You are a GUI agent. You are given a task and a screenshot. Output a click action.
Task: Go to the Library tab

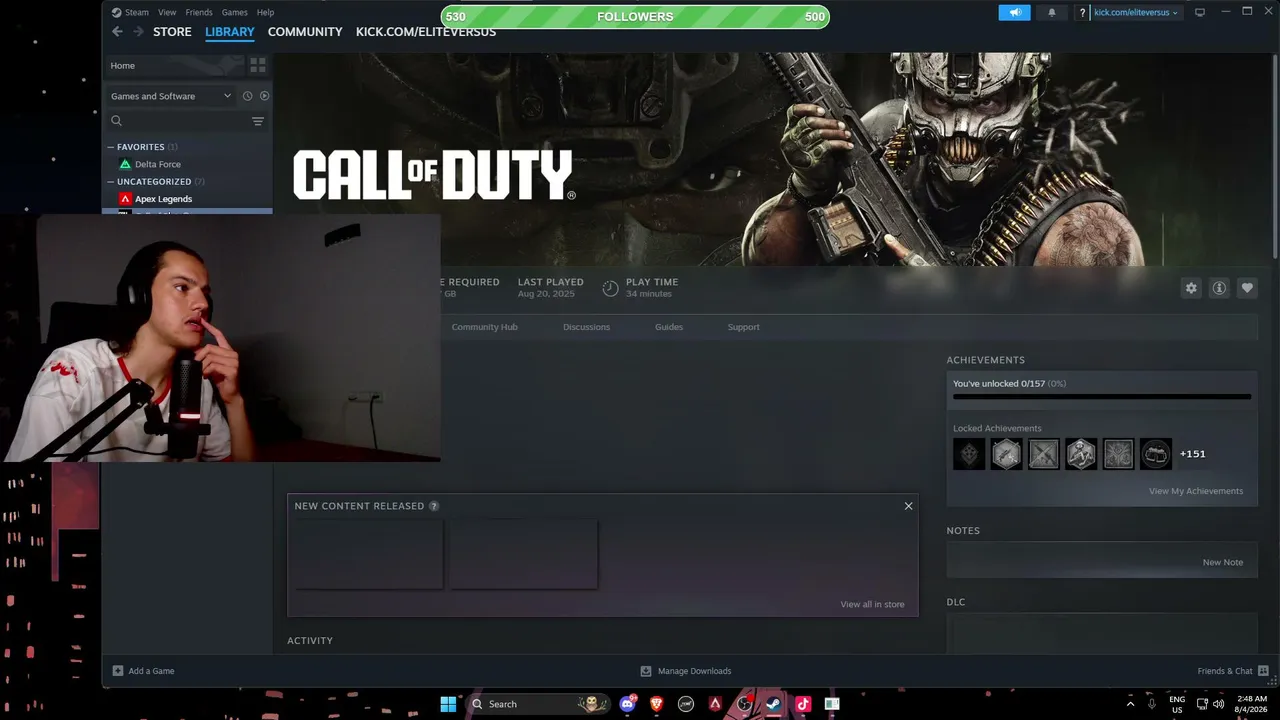230,32
